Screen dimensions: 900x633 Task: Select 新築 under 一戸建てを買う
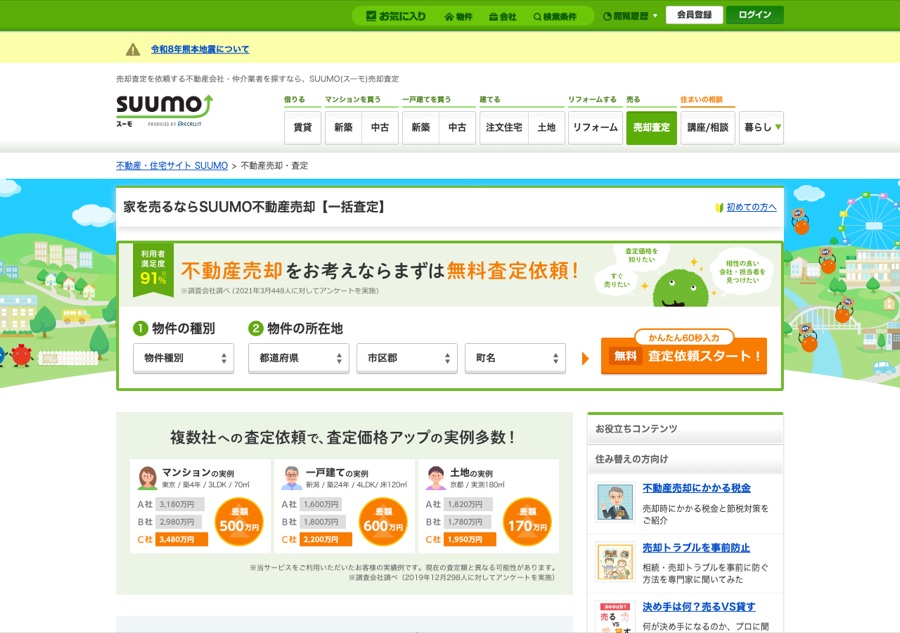click(421, 127)
